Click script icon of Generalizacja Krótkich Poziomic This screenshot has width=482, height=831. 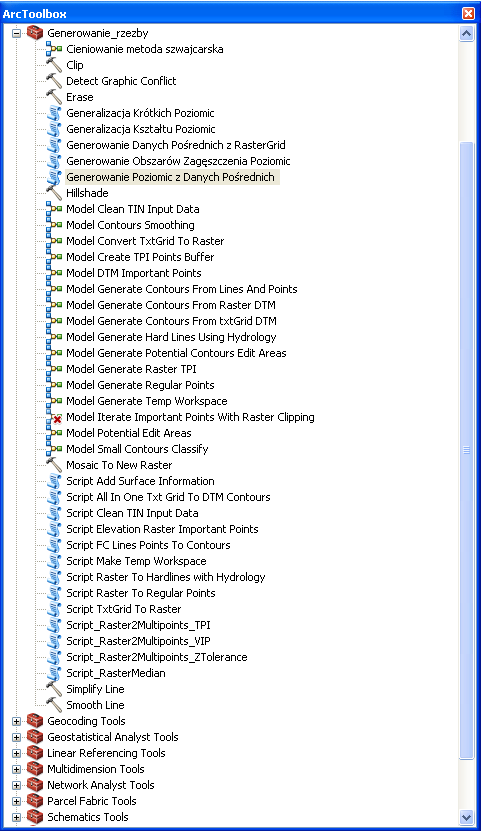click(x=54, y=113)
